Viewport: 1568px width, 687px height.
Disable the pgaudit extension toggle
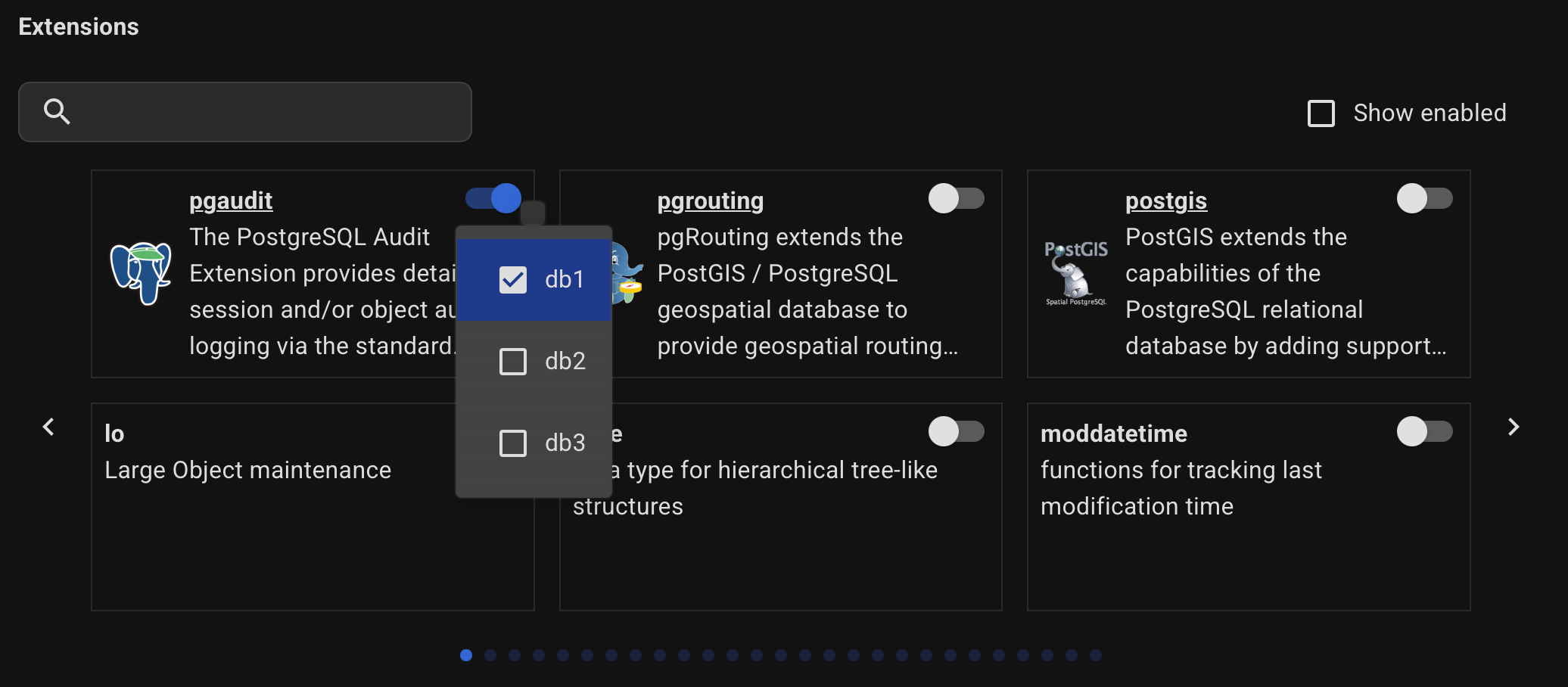493,199
